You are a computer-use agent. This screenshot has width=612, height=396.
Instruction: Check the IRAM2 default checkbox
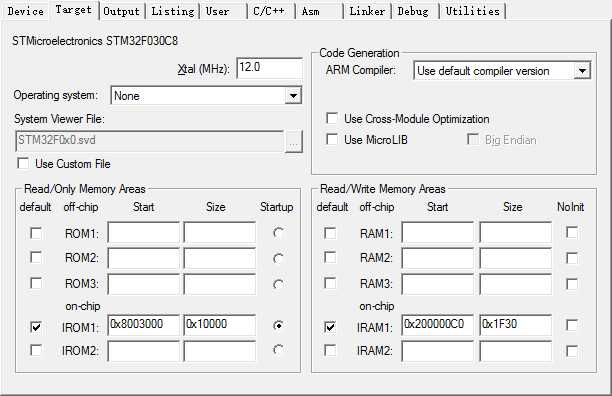[x=330, y=350]
